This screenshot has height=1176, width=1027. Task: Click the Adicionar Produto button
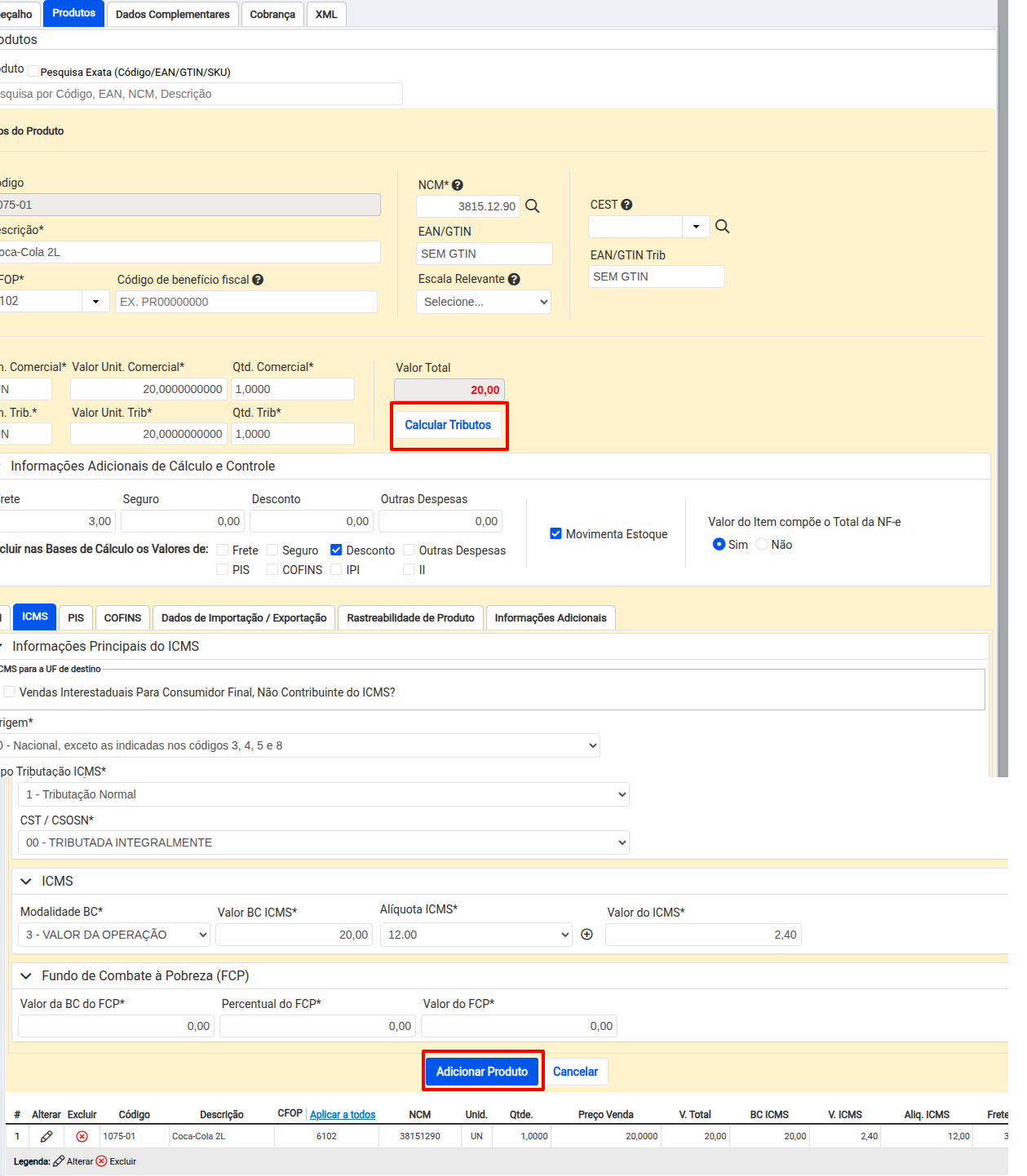pos(482,1072)
